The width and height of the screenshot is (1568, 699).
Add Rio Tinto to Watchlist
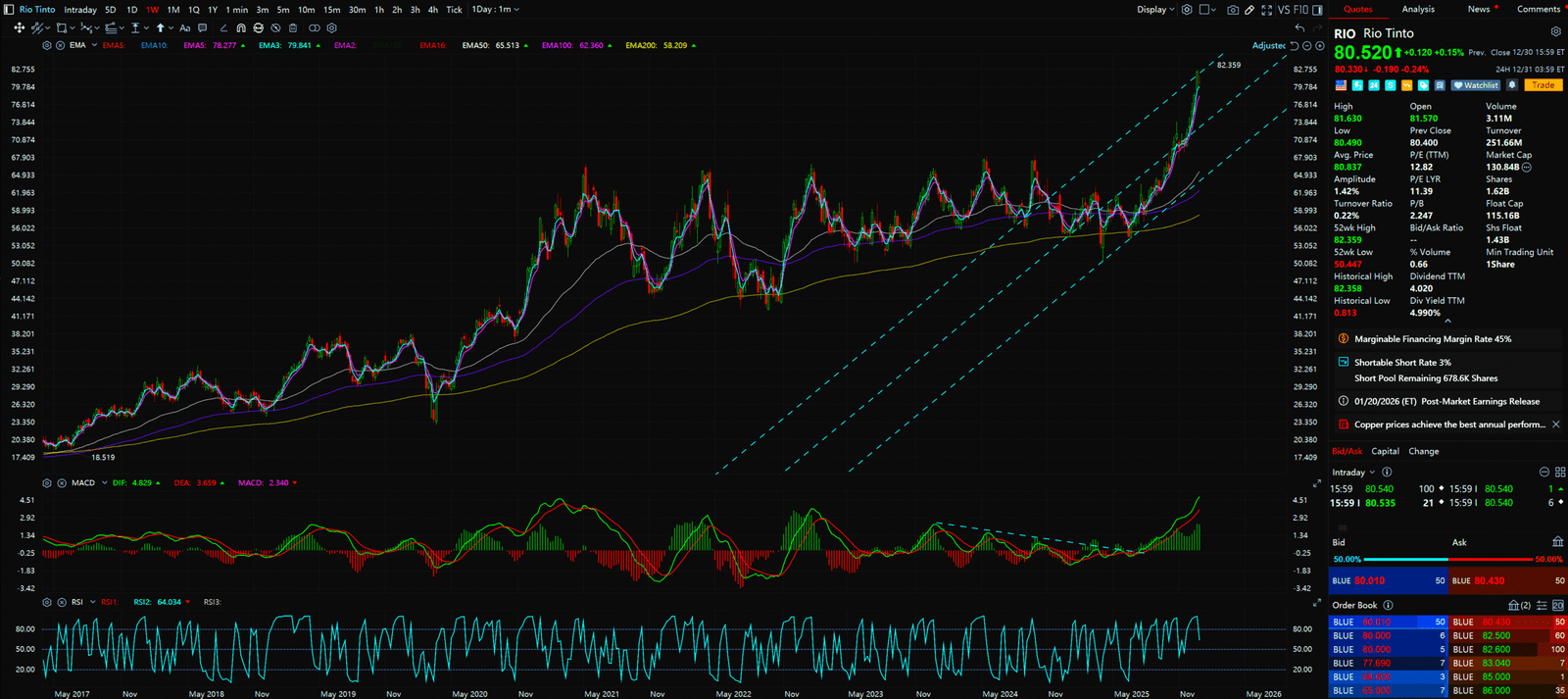(1475, 85)
